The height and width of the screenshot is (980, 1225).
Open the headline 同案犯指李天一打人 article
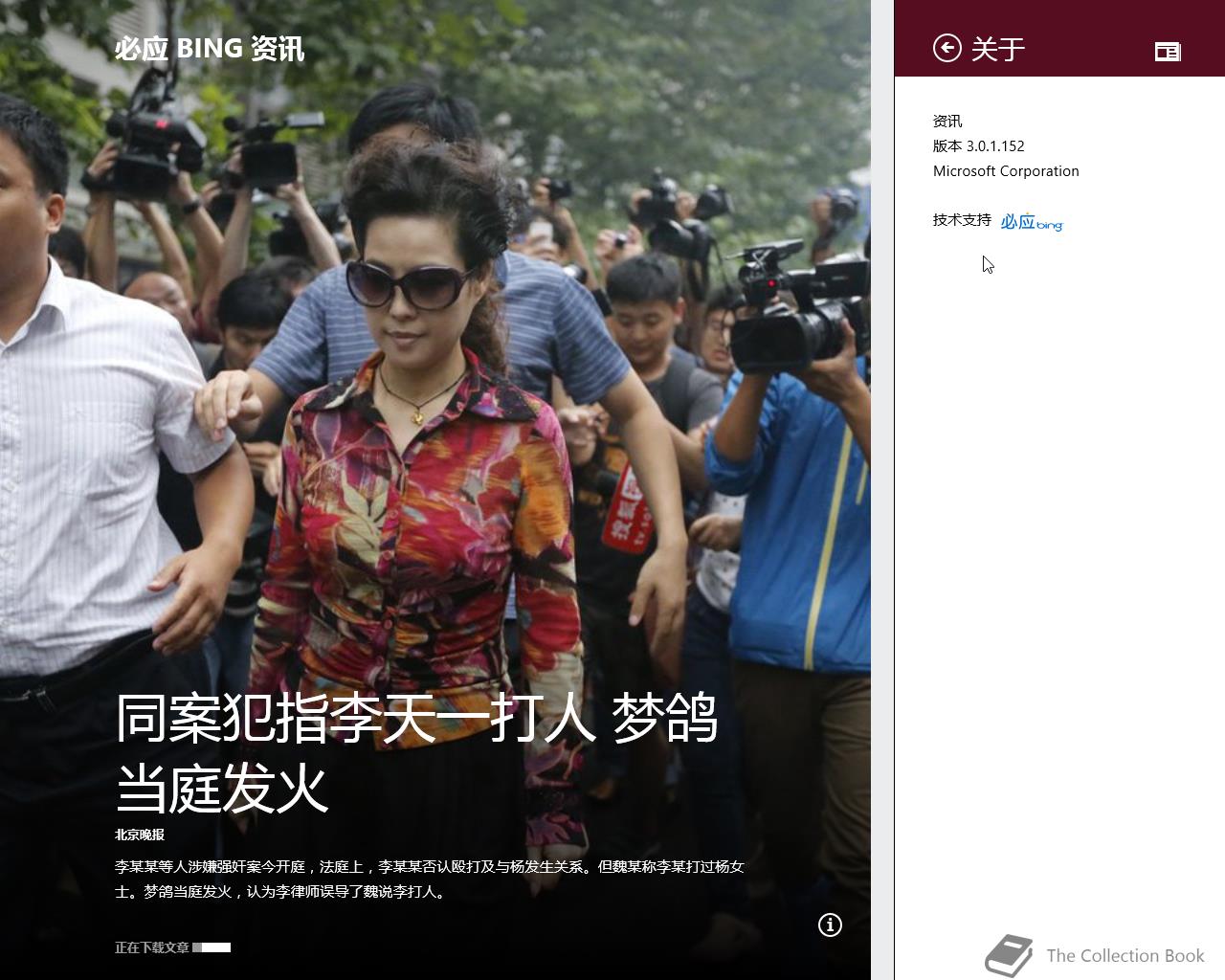(416, 753)
